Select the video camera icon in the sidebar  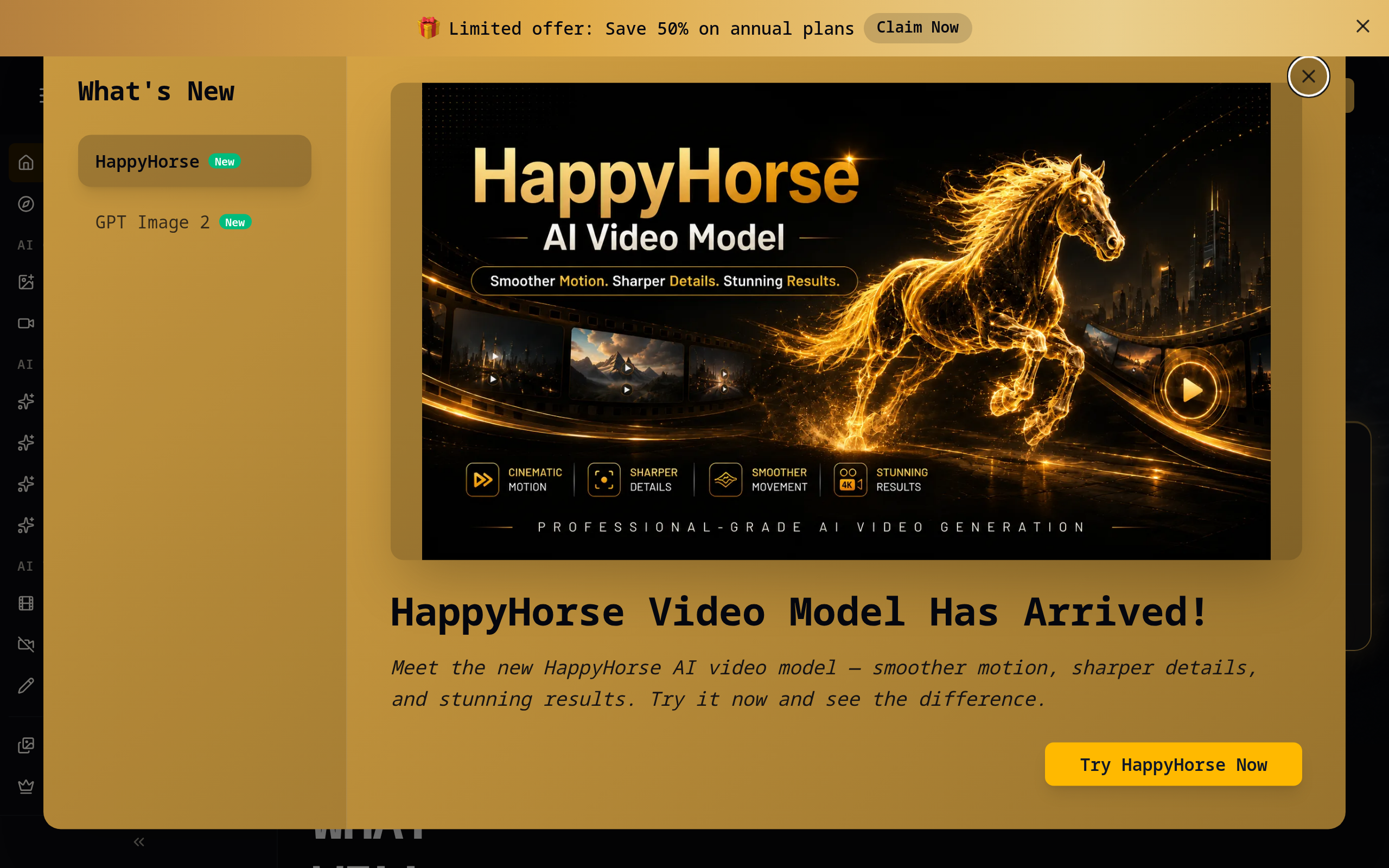[x=26, y=323]
